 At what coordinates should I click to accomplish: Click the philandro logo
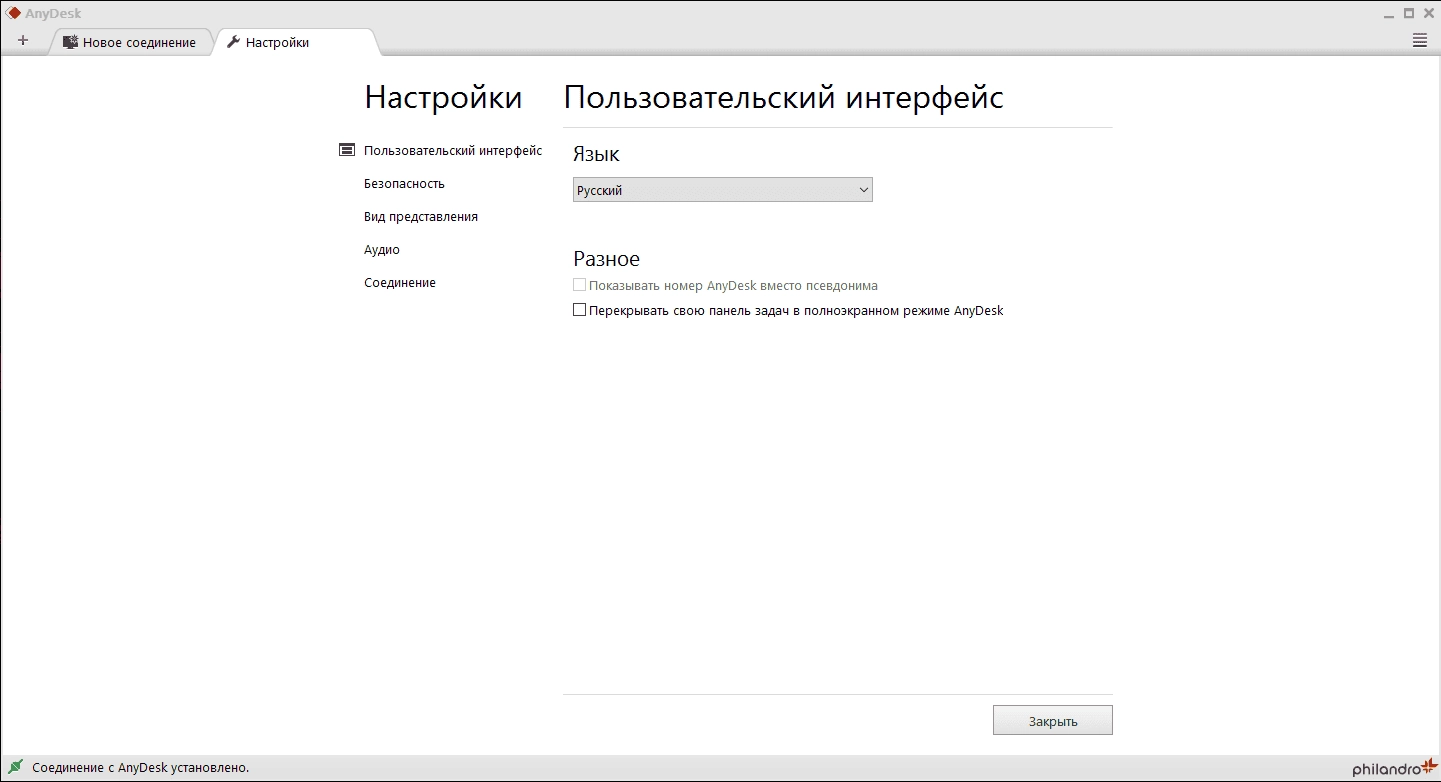(1395, 767)
